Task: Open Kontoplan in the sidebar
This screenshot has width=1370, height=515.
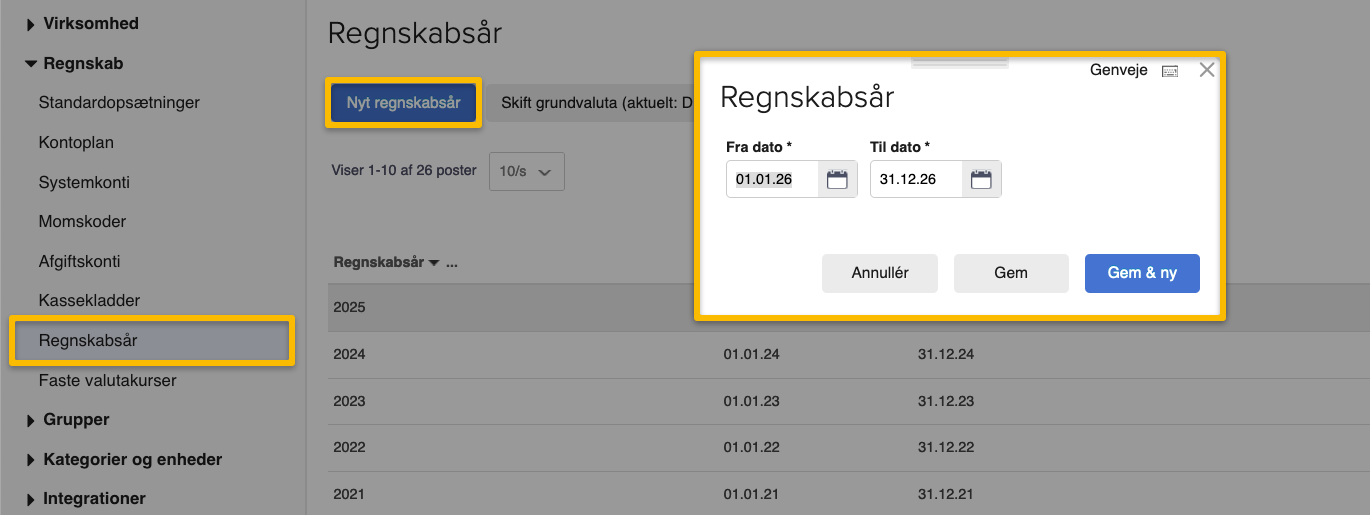Action: point(76,143)
